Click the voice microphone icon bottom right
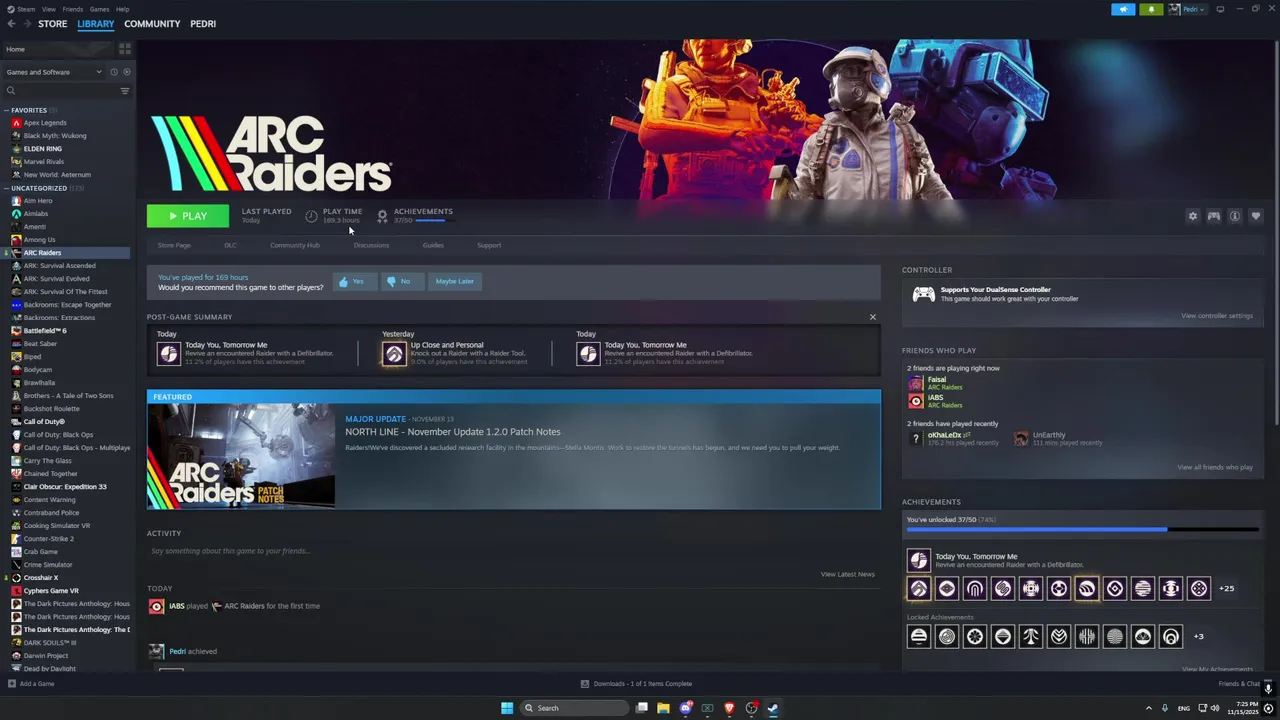This screenshot has height=720, width=1280. pos(1268,688)
